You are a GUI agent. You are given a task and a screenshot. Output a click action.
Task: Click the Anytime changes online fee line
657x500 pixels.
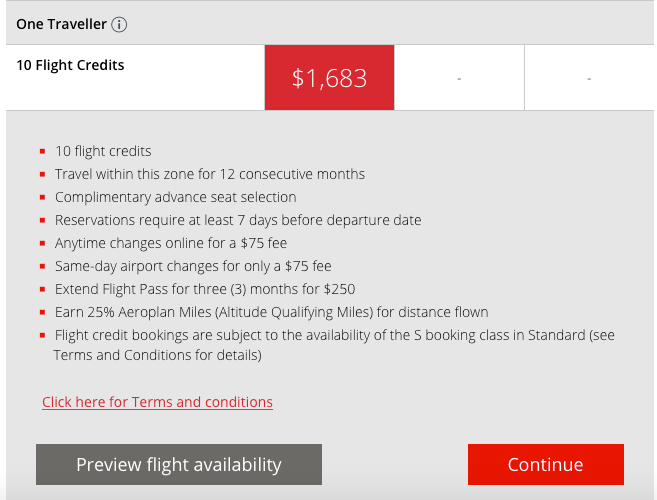[x=171, y=243]
